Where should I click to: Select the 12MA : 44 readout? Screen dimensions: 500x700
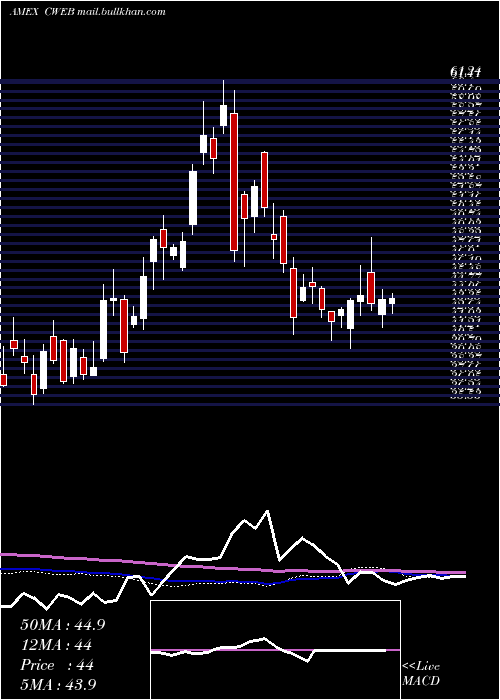[56, 645]
